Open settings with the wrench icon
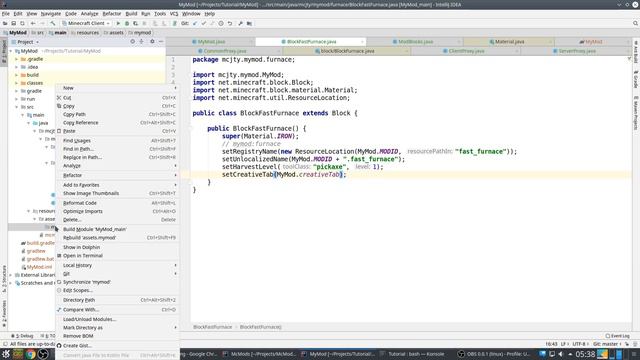Image resolution: width=640 pixels, height=360 pixels. [240, 24]
